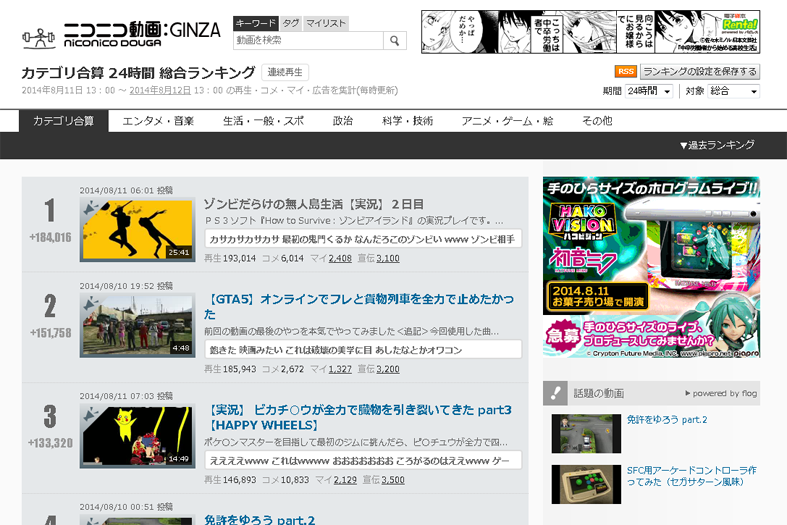Click the score +133,320
The width and height of the screenshot is (787, 525).
coord(50,443)
